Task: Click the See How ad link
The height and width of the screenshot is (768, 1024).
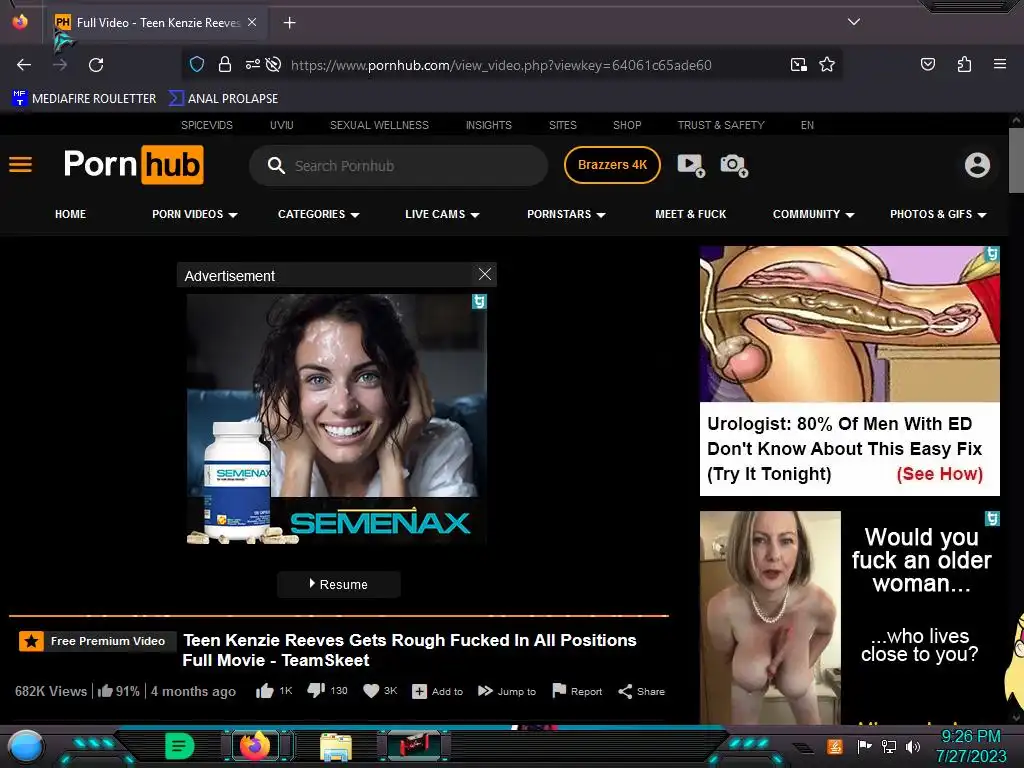Action: pyautogui.click(x=939, y=473)
